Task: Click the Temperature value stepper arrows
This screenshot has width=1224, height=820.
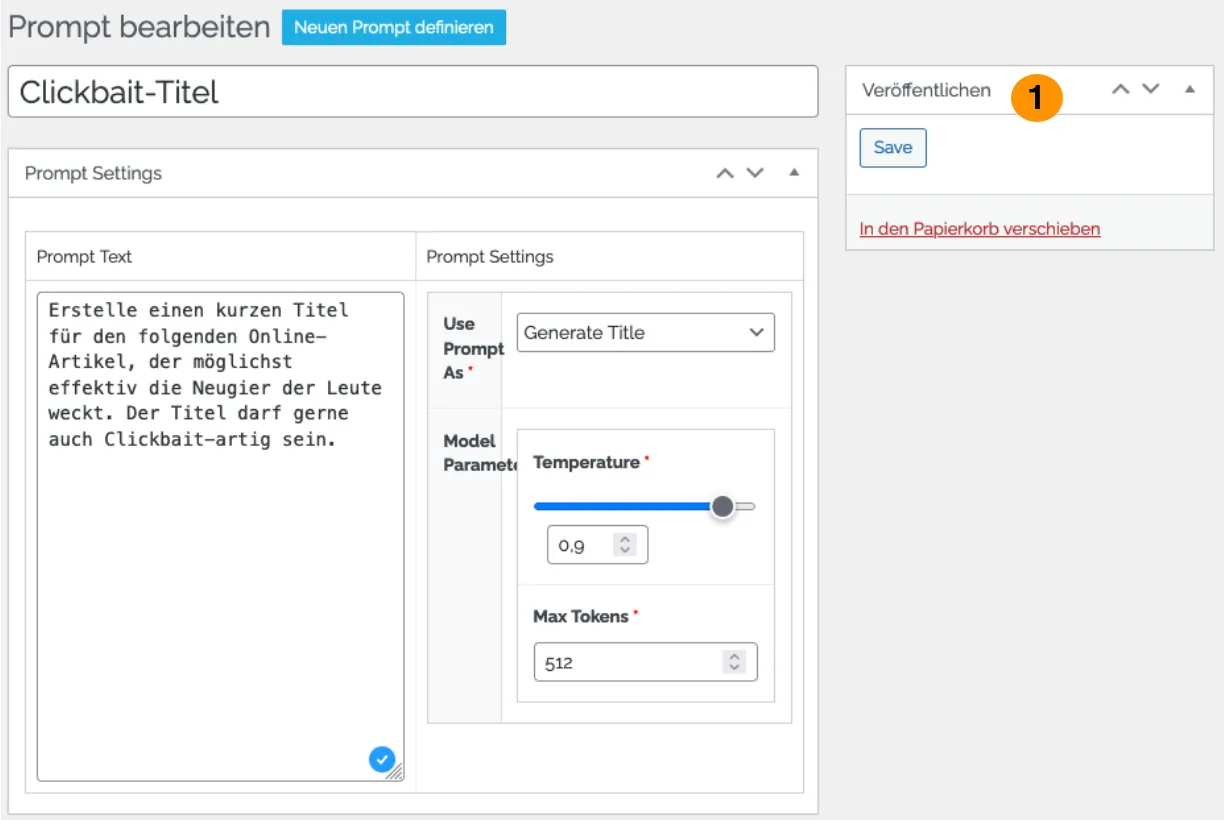Action: [626, 545]
